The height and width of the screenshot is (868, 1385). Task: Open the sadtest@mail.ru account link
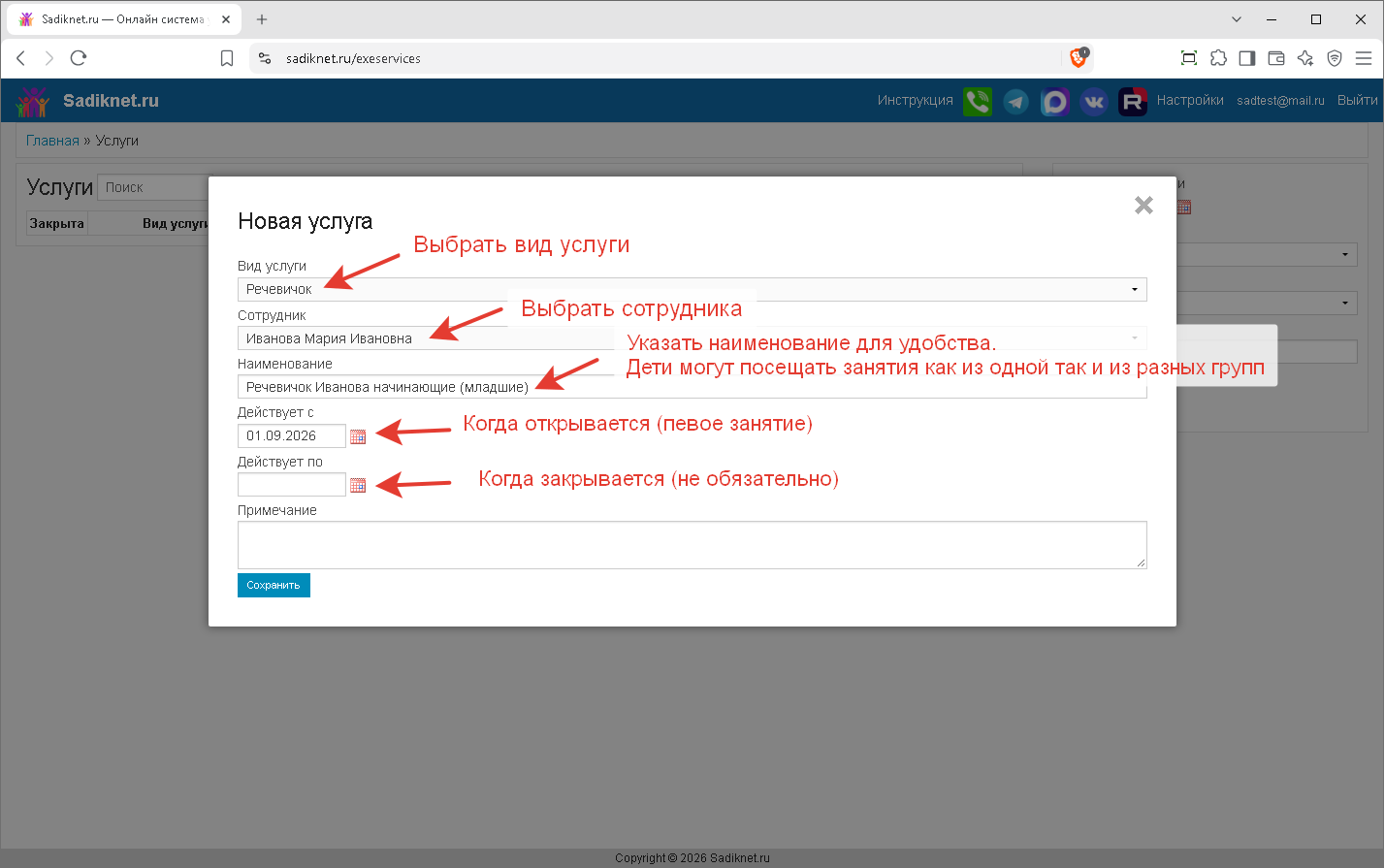click(x=1280, y=101)
